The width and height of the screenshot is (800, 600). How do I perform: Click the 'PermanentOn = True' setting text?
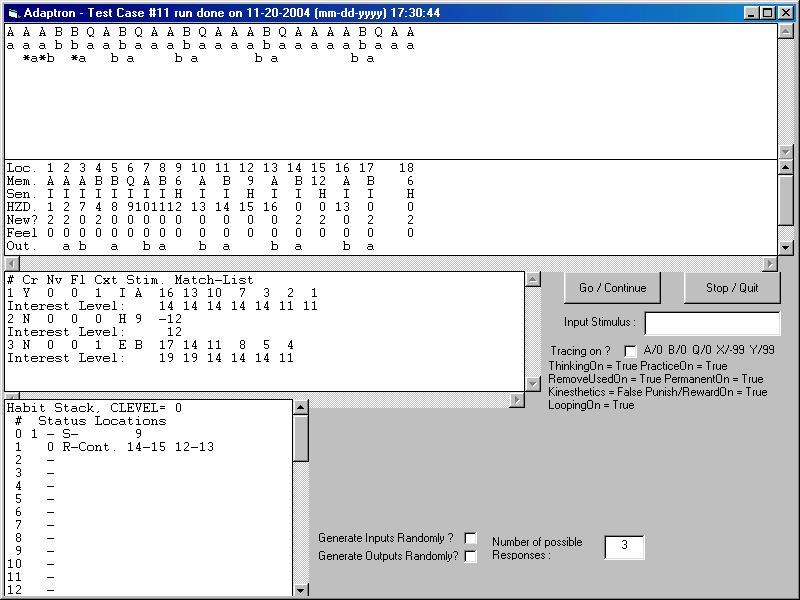click(x=710, y=379)
